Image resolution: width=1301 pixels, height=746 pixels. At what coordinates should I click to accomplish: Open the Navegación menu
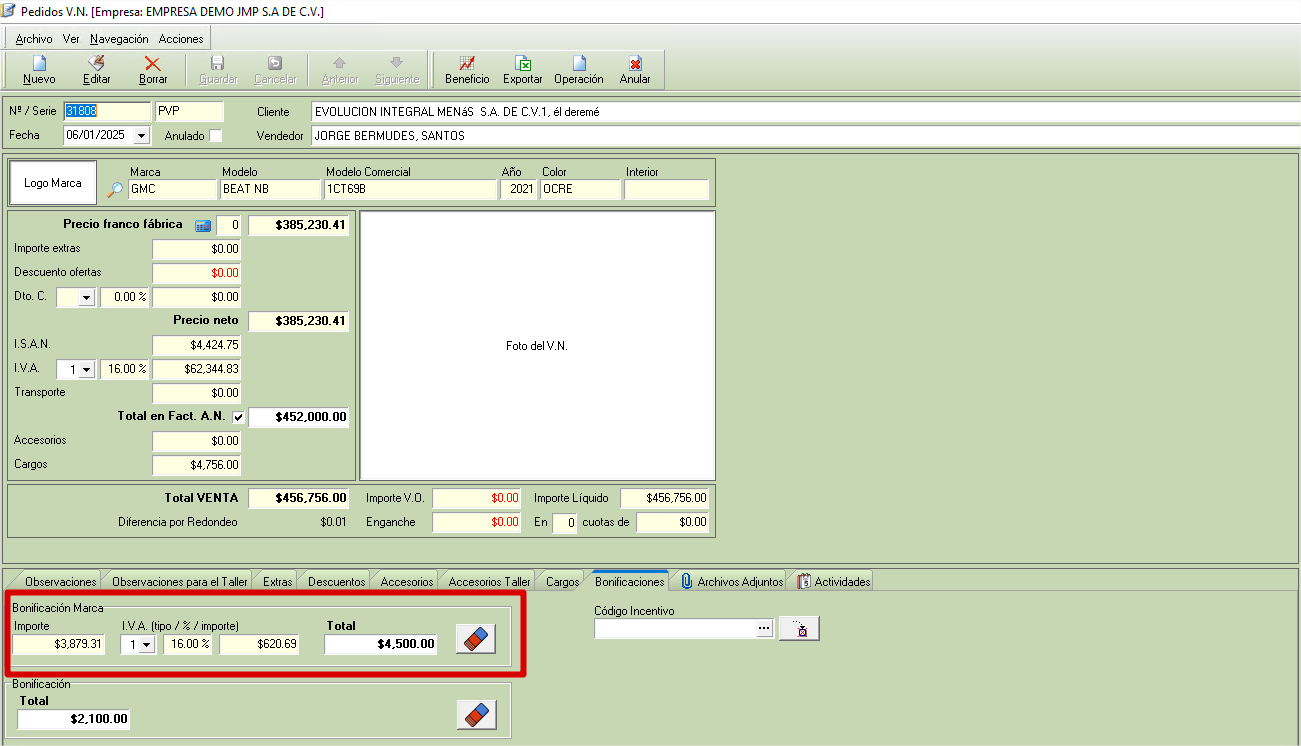coord(119,39)
